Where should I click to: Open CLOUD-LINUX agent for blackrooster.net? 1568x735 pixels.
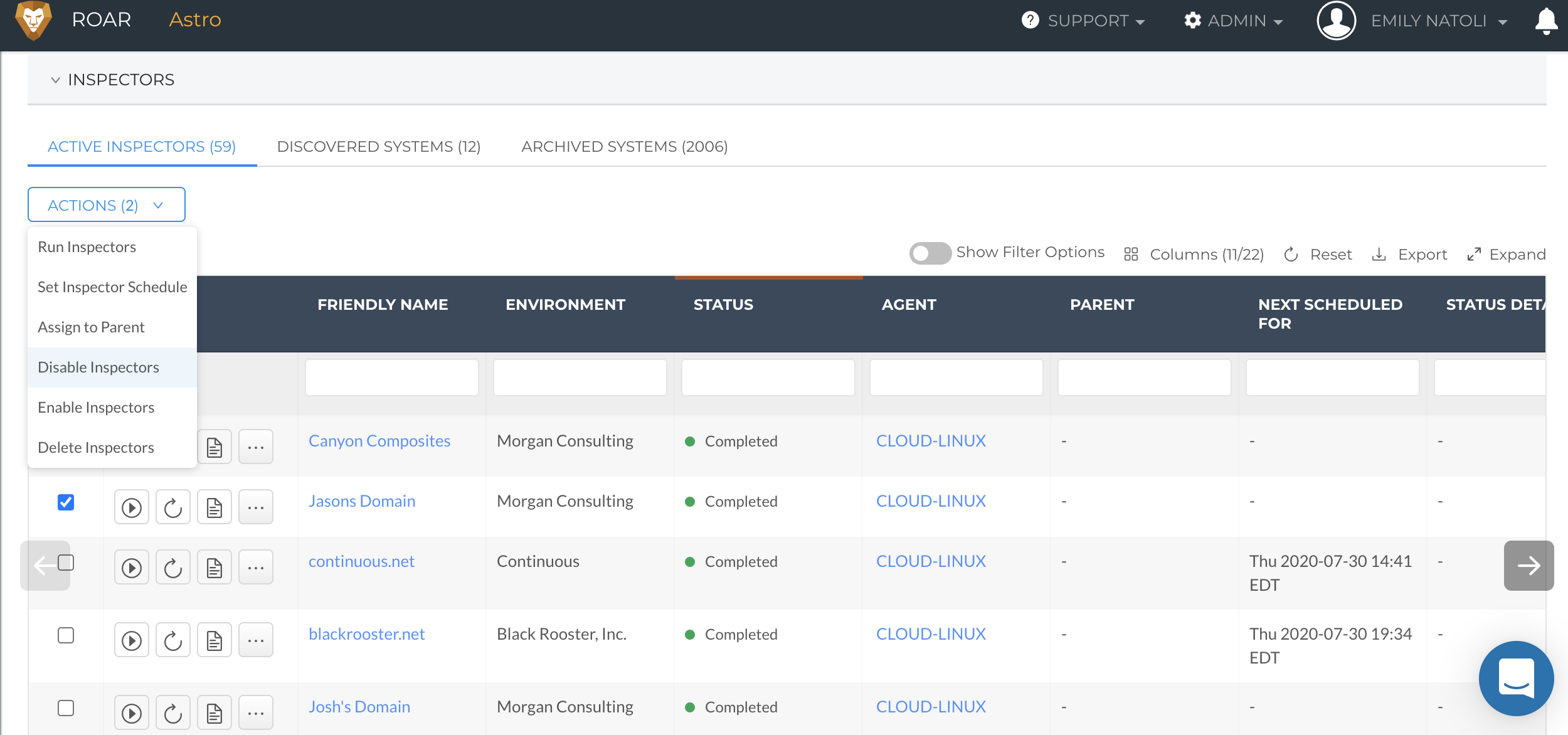(931, 634)
